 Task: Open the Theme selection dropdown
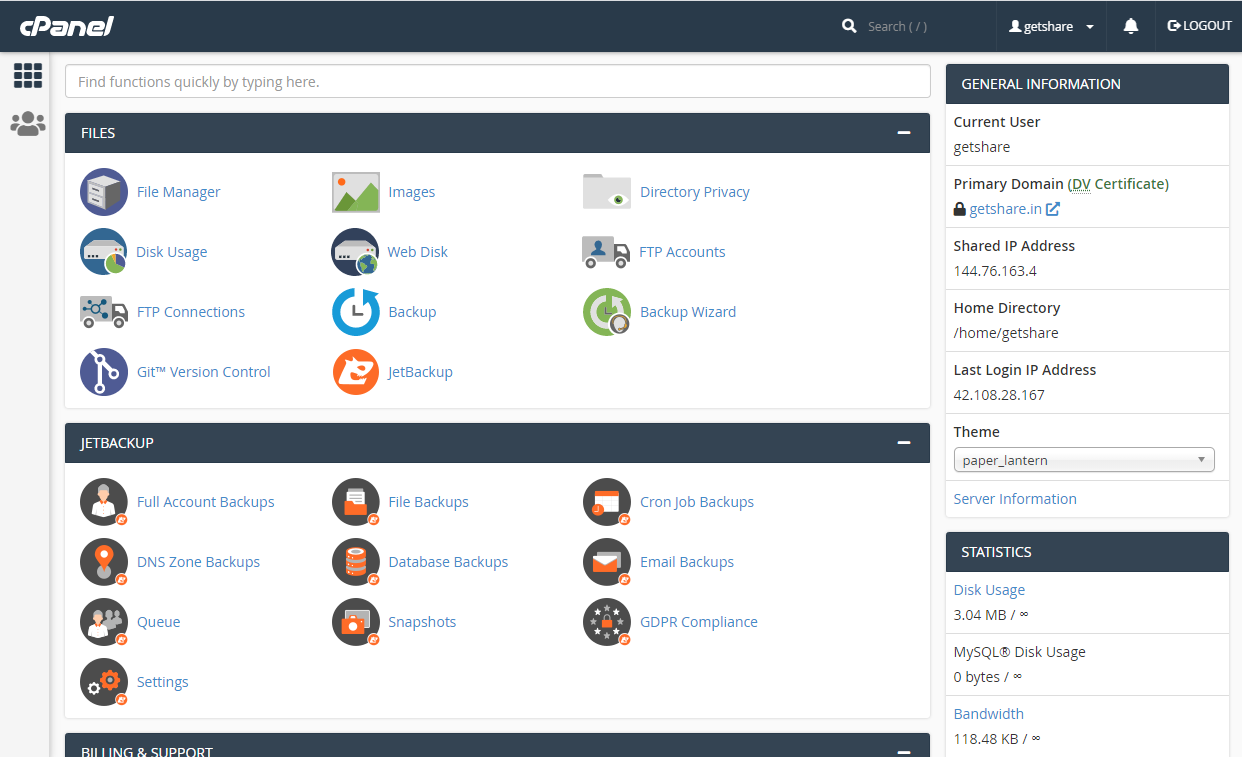coord(1084,459)
